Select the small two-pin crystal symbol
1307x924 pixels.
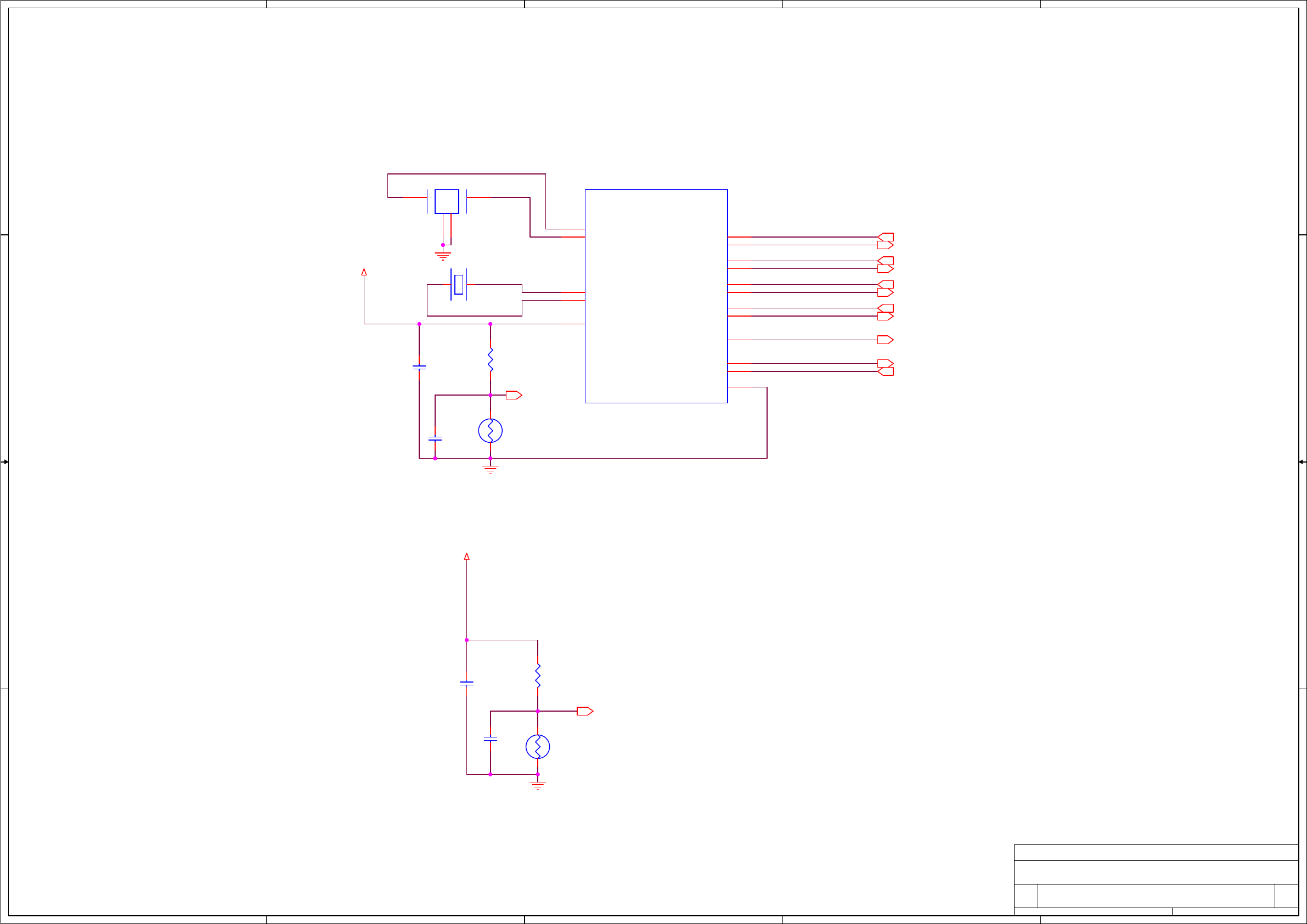click(458, 285)
